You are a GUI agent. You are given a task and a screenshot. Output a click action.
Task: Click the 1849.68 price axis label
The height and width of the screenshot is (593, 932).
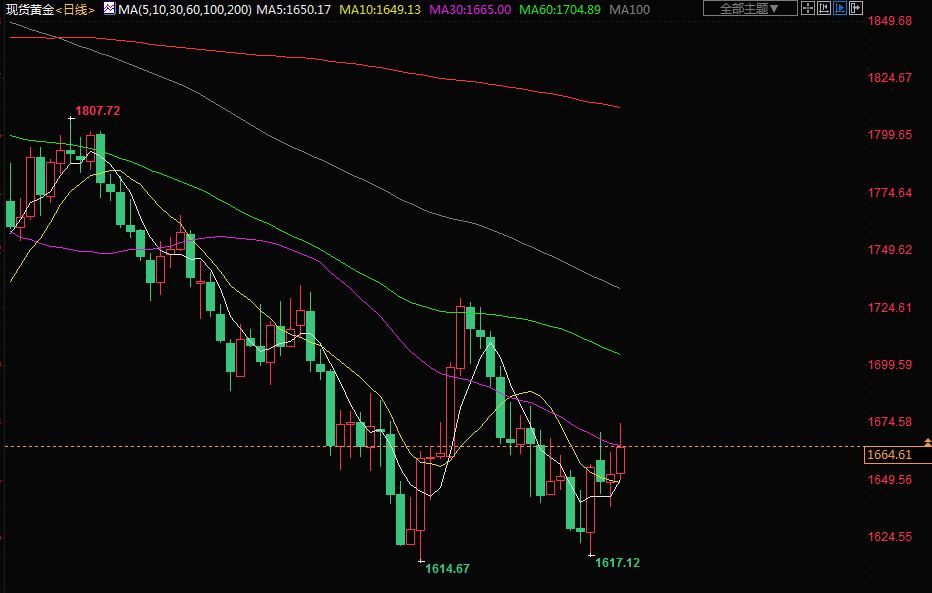click(889, 21)
